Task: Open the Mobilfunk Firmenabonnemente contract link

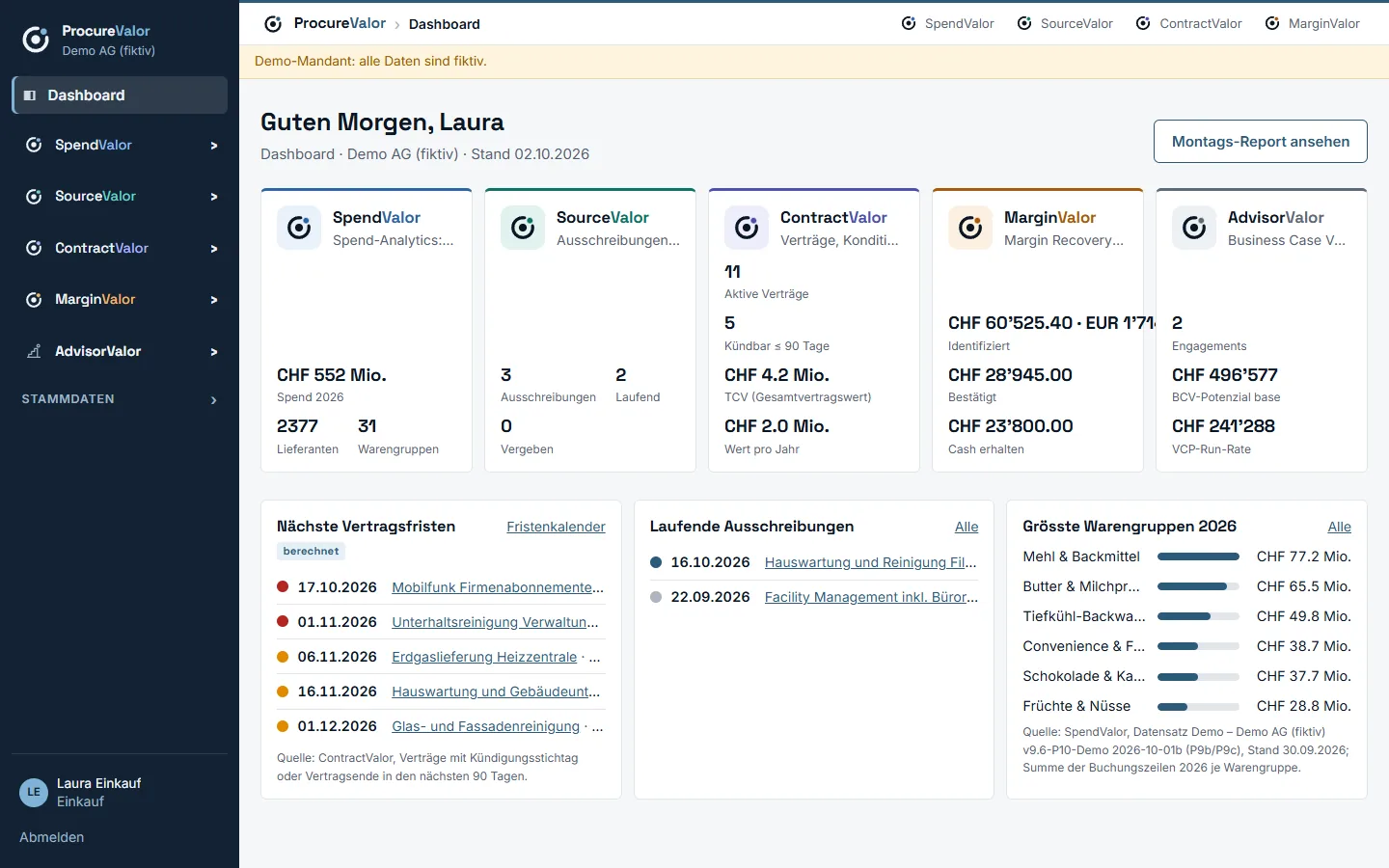Action: [x=498, y=587]
